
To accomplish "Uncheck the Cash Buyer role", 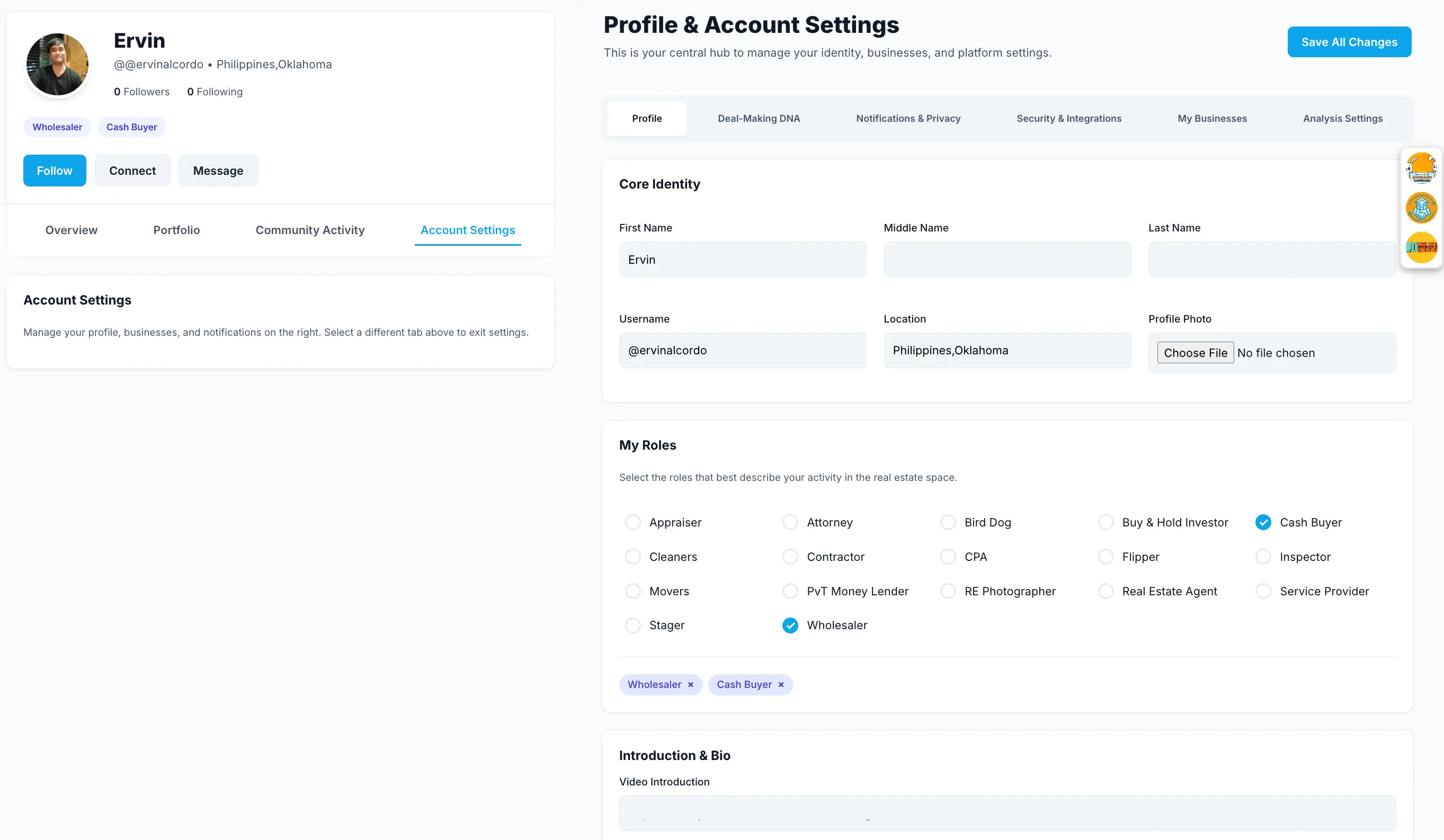I will tap(1263, 522).
